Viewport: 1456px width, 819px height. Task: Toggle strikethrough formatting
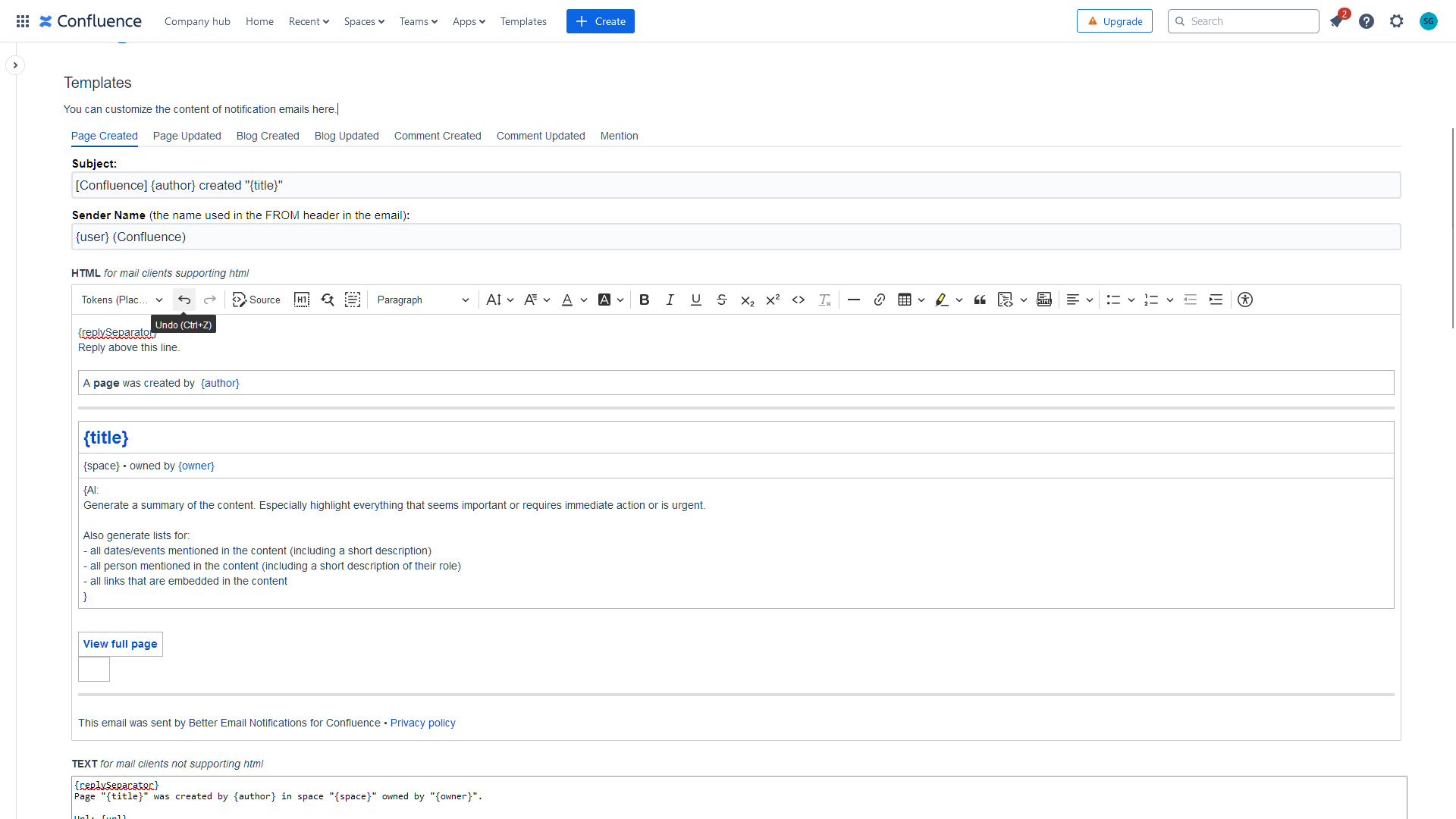tap(722, 300)
